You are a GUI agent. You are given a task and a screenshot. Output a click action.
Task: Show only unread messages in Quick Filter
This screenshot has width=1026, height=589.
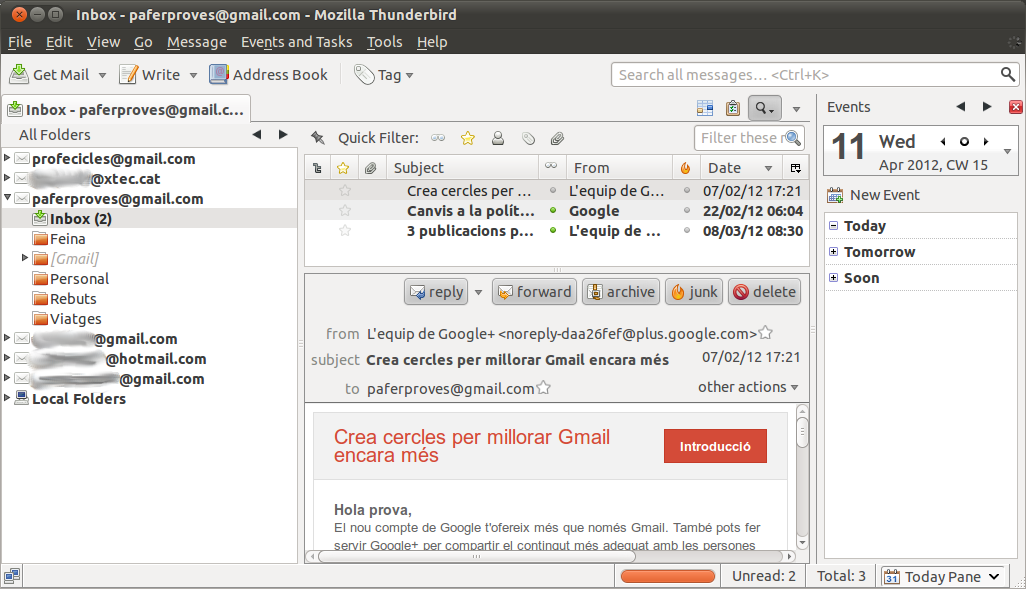pos(438,138)
